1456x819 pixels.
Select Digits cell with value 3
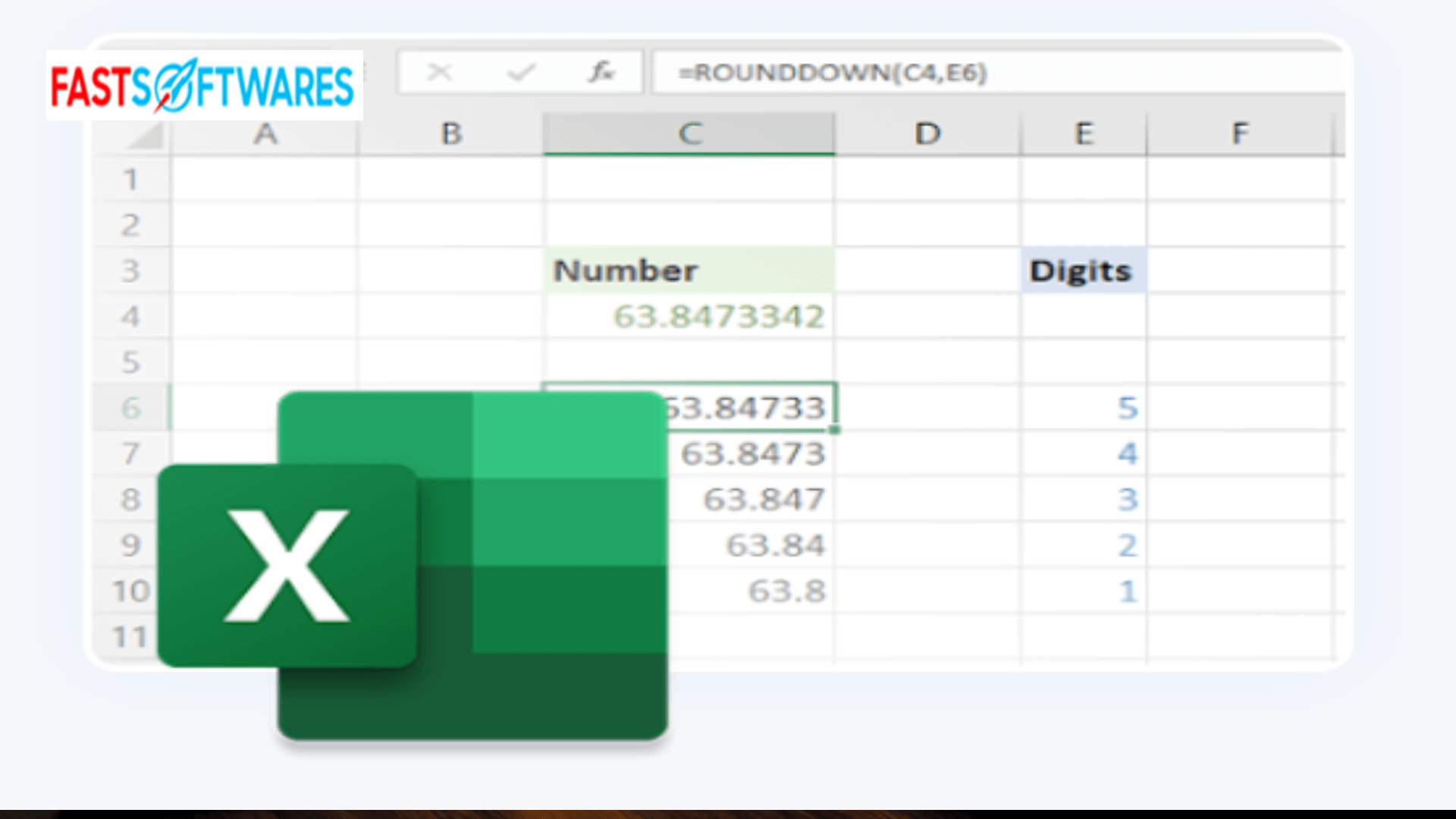1084,499
